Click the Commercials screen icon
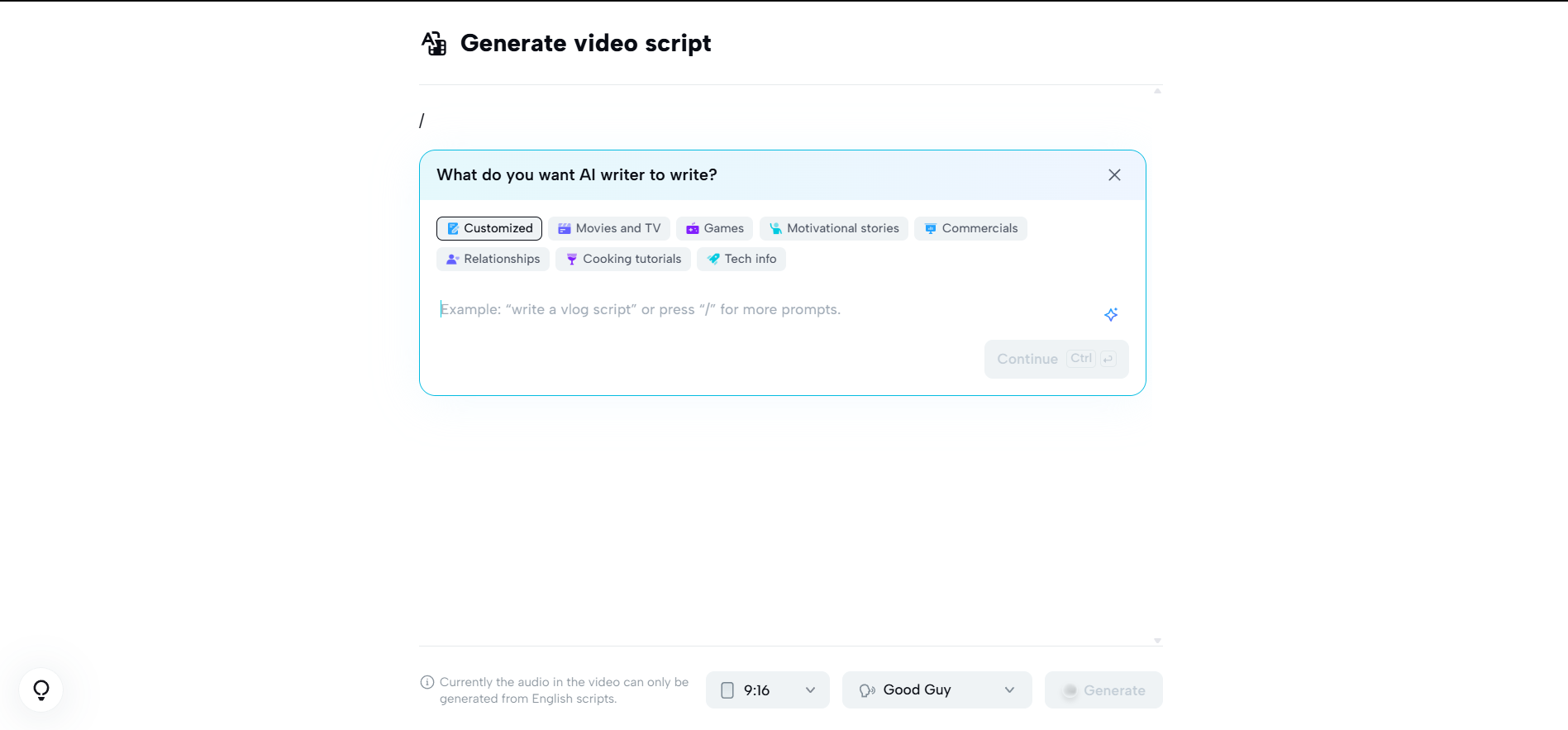This screenshot has height=730, width=1568. point(929,228)
